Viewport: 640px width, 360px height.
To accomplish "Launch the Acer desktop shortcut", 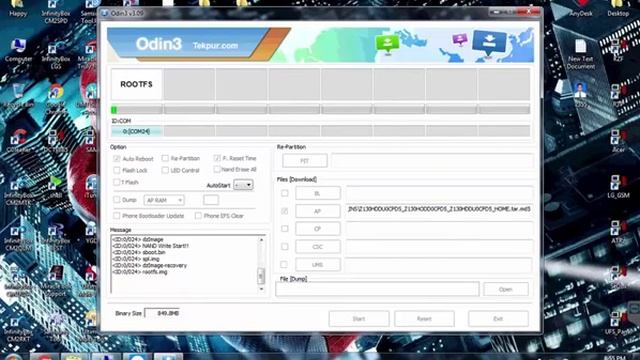I will tap(618, 141).
